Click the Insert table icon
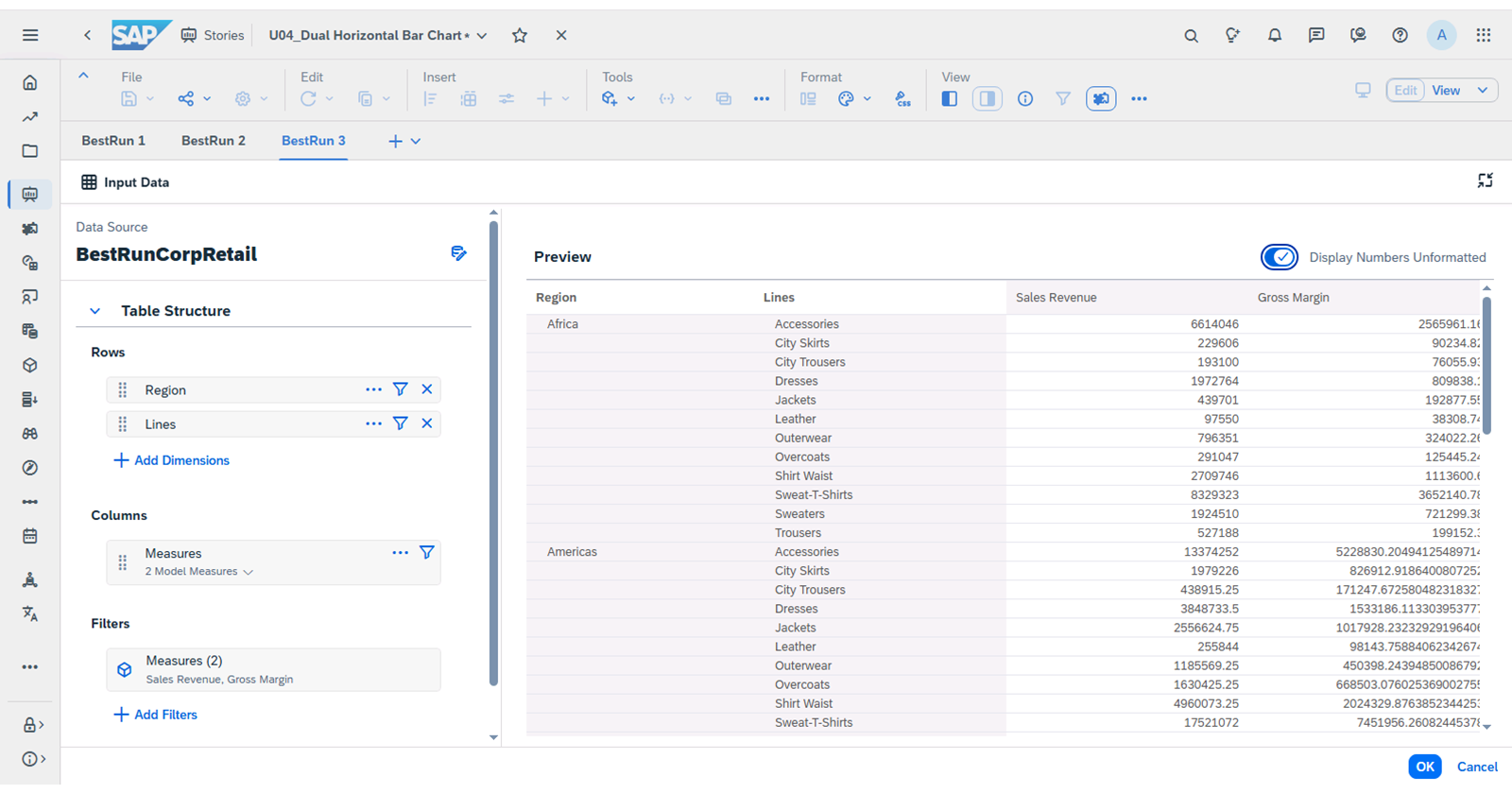Viewport: 1512px width, 794px height. [469, 98]
